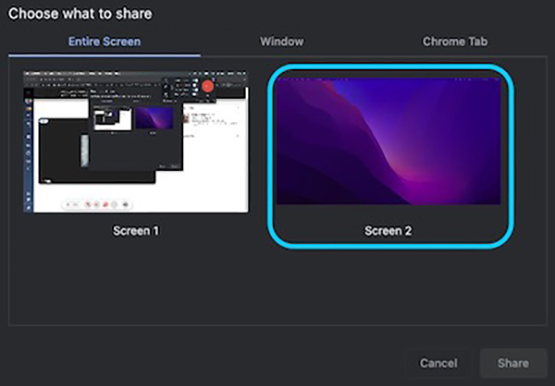
Task: Switch to the Window tab
Action: [x=282, y=41]
